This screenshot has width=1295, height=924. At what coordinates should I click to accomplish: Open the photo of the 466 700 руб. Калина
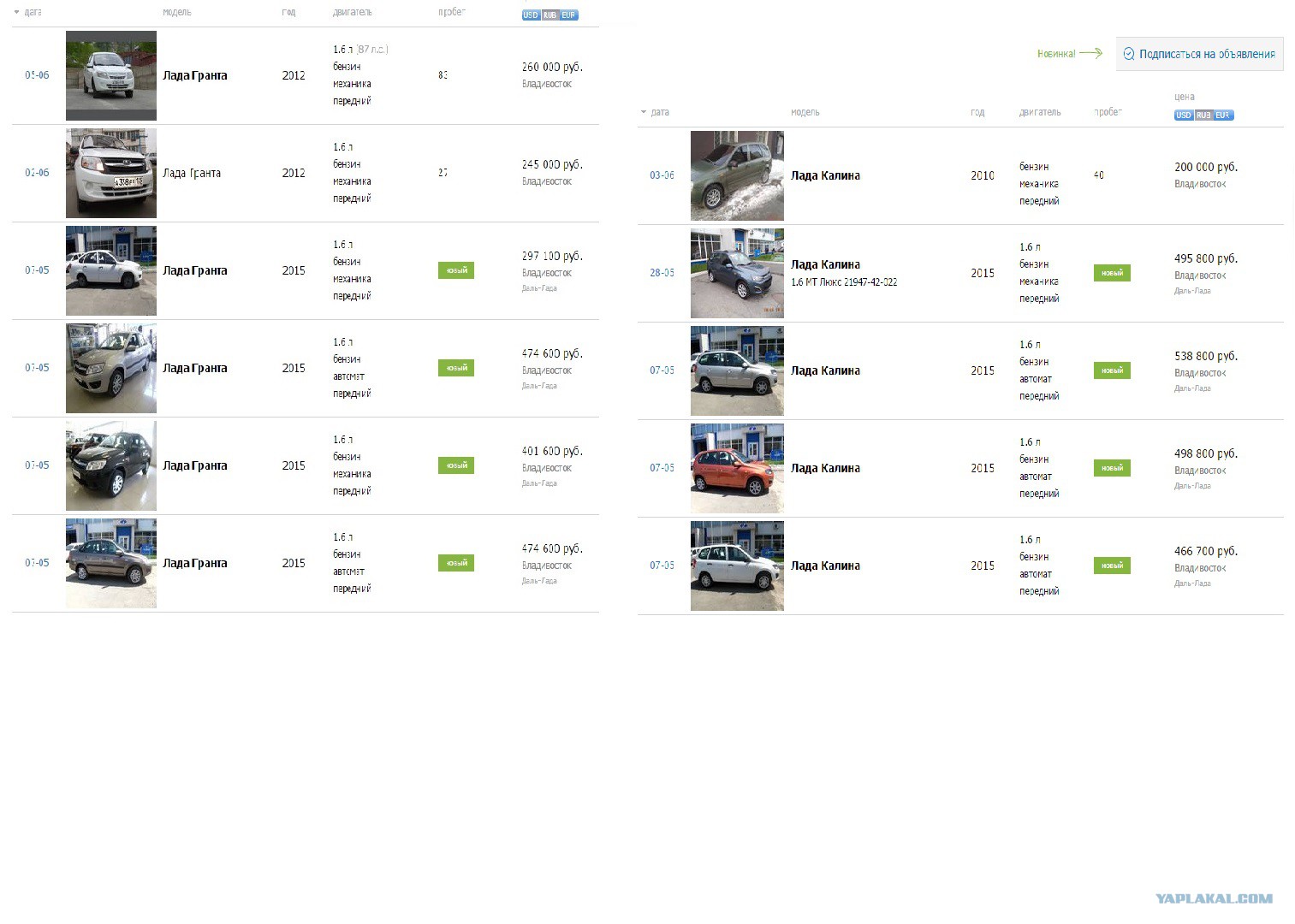coord(737,566)
